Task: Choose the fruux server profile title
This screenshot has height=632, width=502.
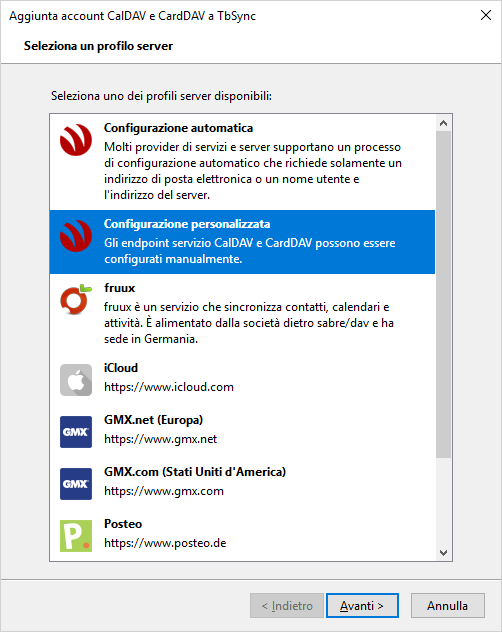Action: tap(119, 288)
